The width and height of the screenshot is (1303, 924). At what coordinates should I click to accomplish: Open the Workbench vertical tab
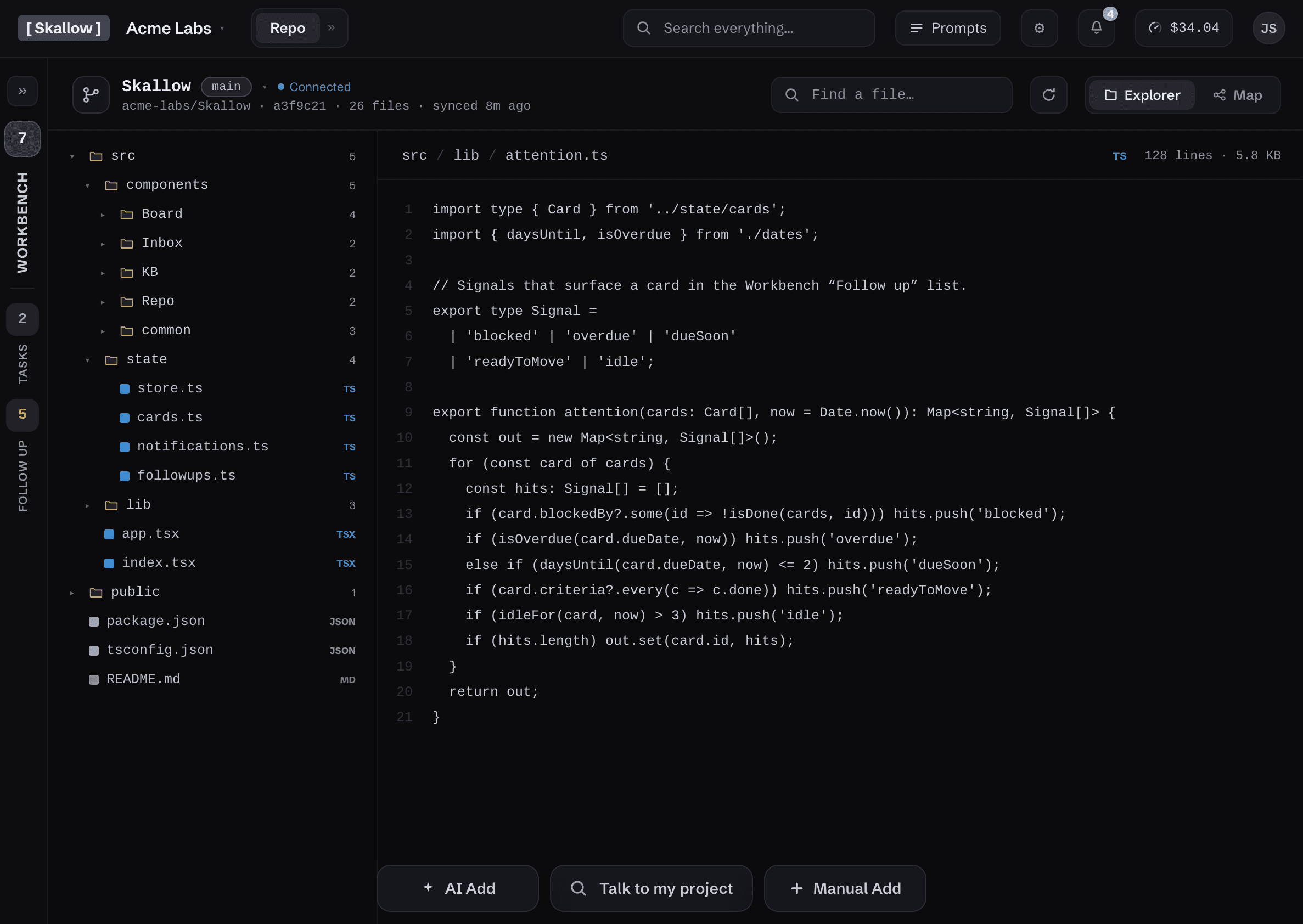click(22, 222)
